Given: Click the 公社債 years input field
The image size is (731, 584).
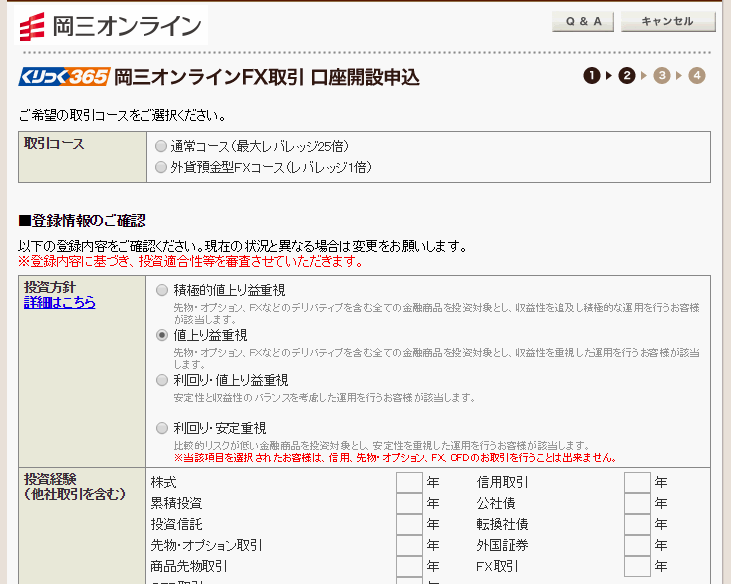Looking at the screenshot, I should [x=637, y=503].
